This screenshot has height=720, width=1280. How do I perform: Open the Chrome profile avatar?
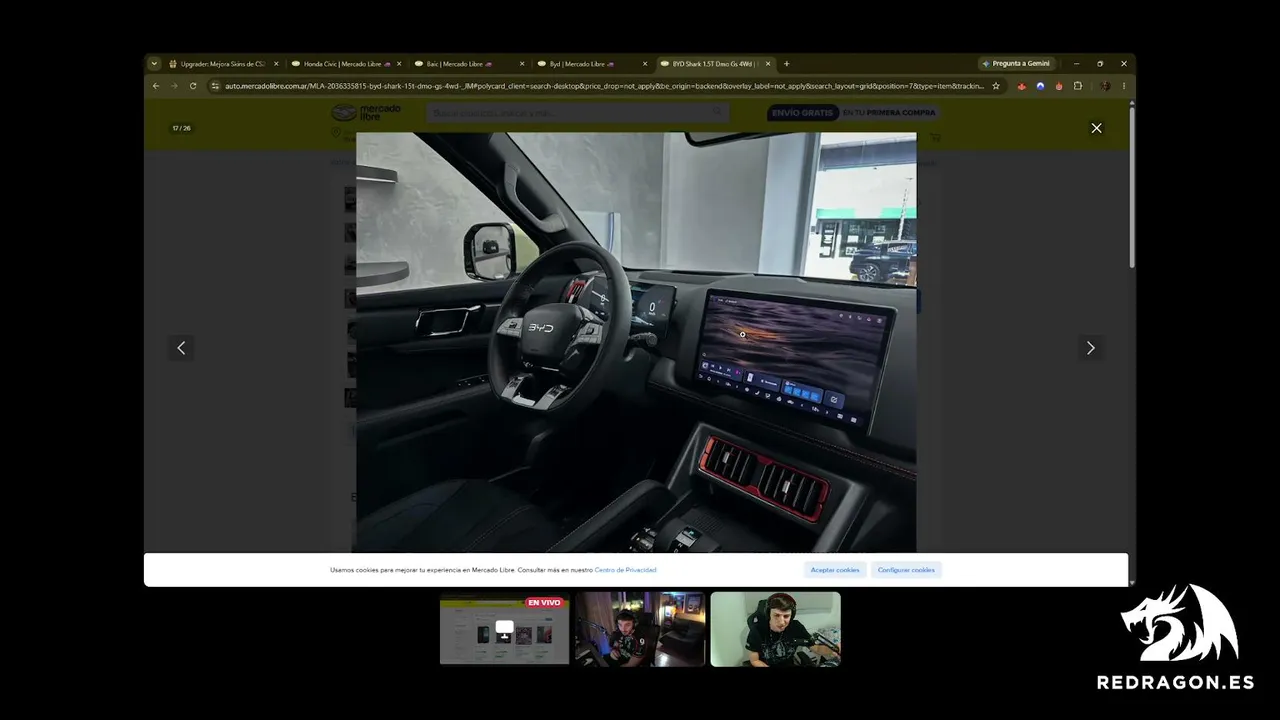(x=1105, y=86)
